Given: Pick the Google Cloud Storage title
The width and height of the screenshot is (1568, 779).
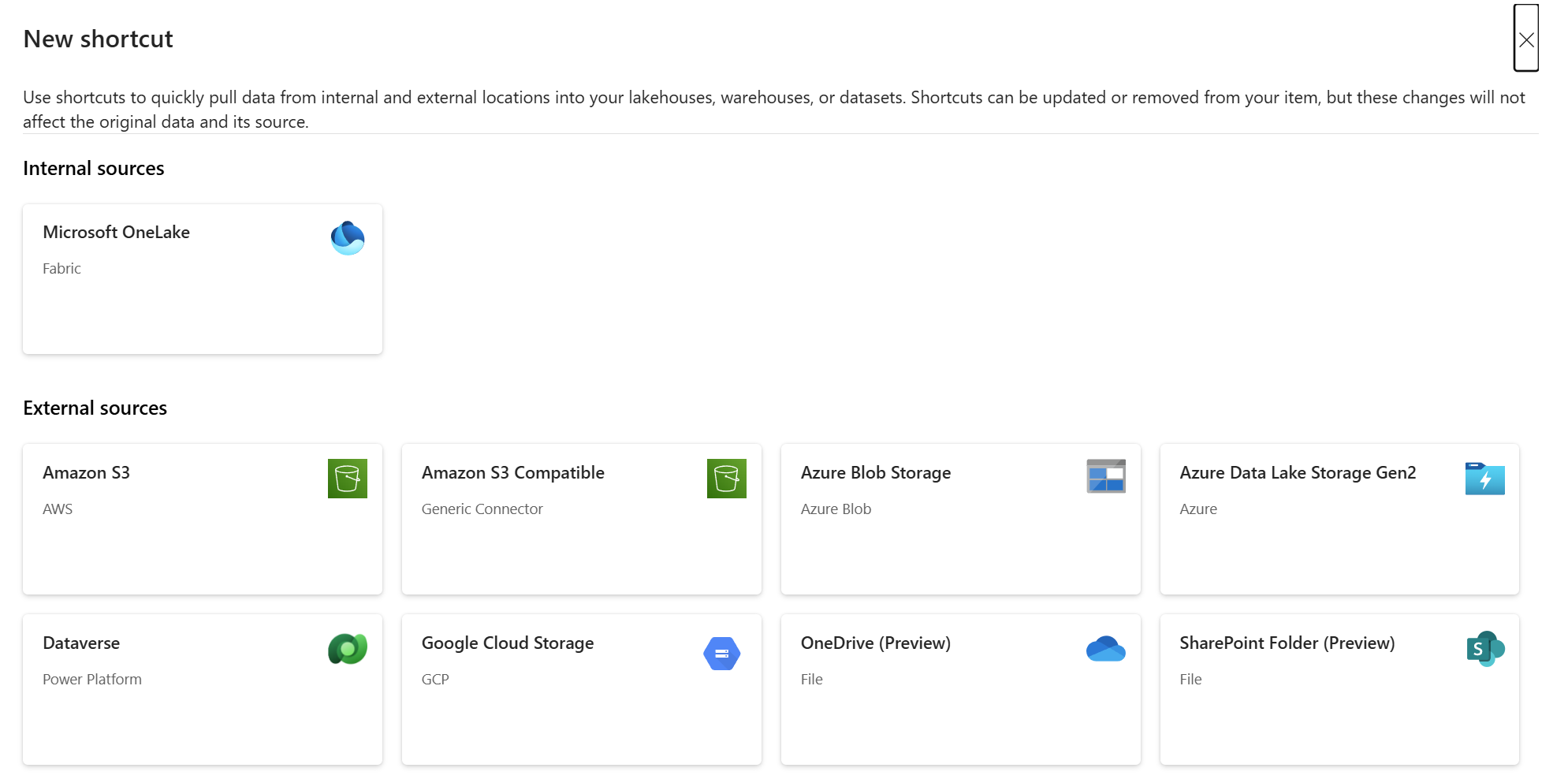Looking at the screenshot, I should coord(507,643).
